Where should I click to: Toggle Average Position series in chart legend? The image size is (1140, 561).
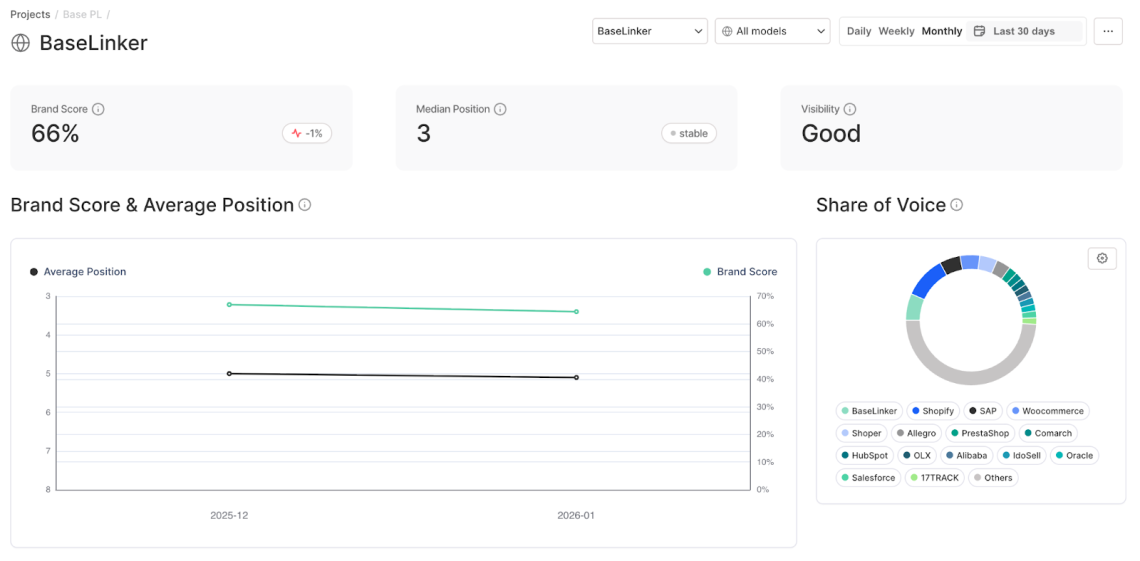click(x=78, y=272)
